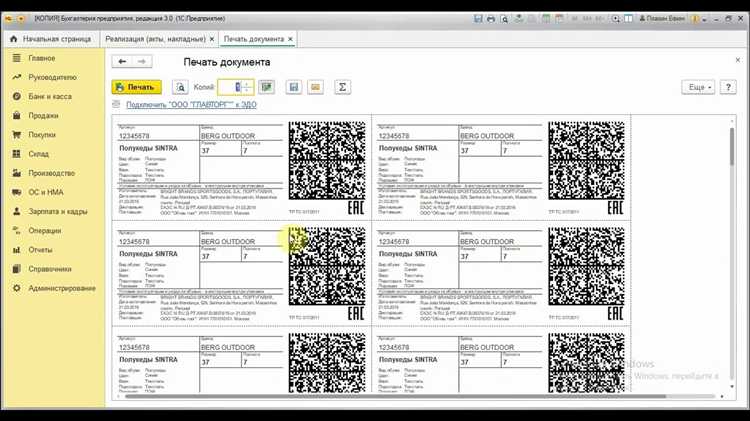
Task: Click the Администрирование gear icon
Action: pyautogui.click(x=17, y=288)
